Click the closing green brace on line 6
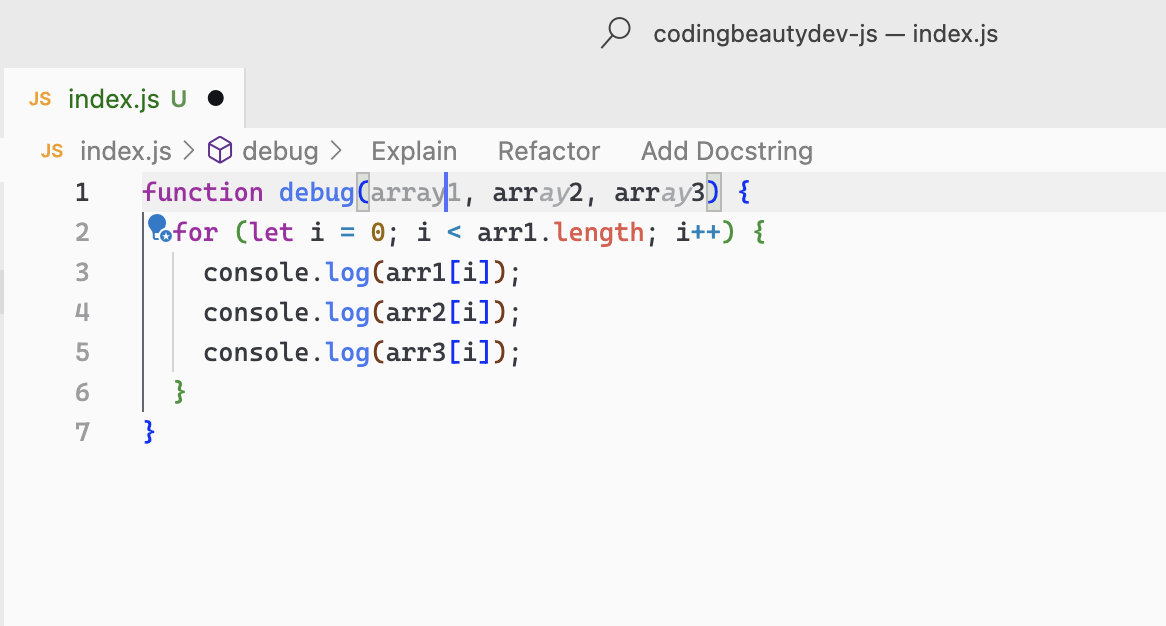The image size is (1166, 626). 179,392
